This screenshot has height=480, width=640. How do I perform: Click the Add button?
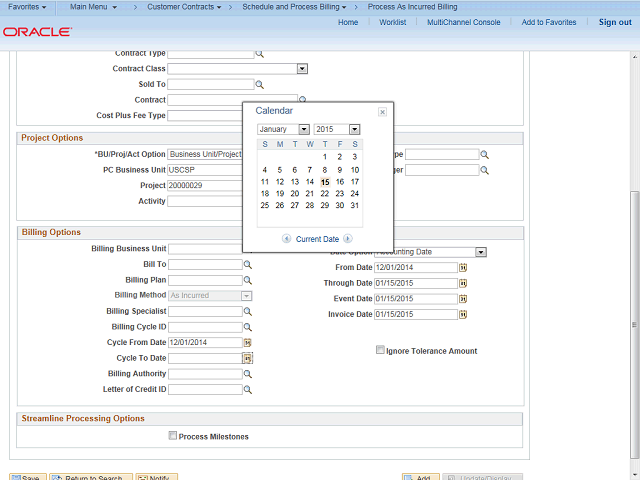[420, 477]
